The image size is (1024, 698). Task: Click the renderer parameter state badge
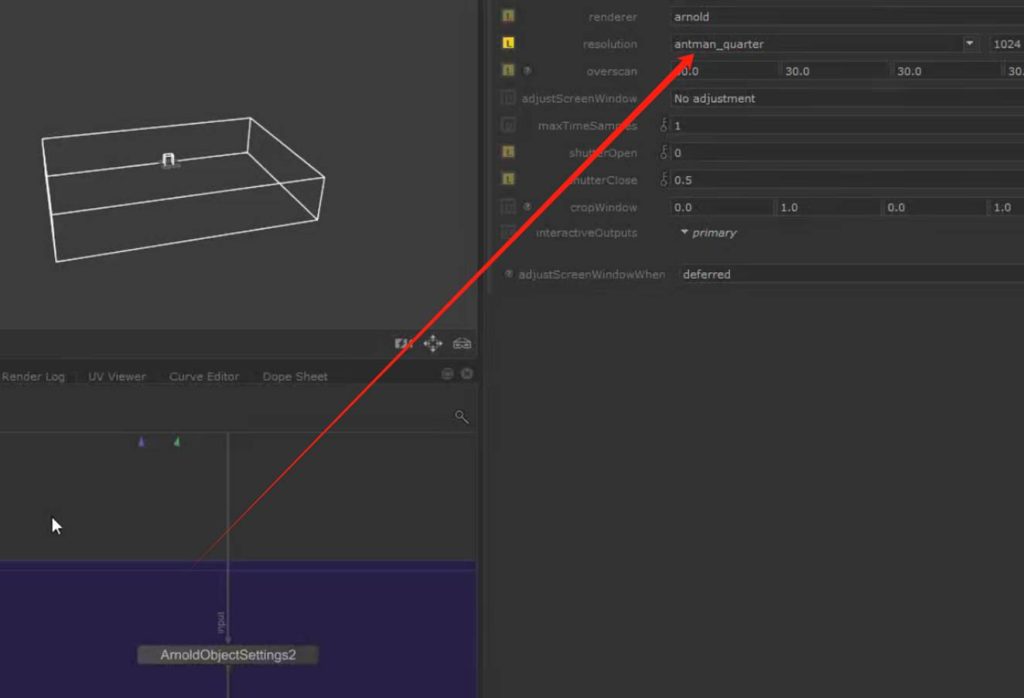tap(508, 17)
